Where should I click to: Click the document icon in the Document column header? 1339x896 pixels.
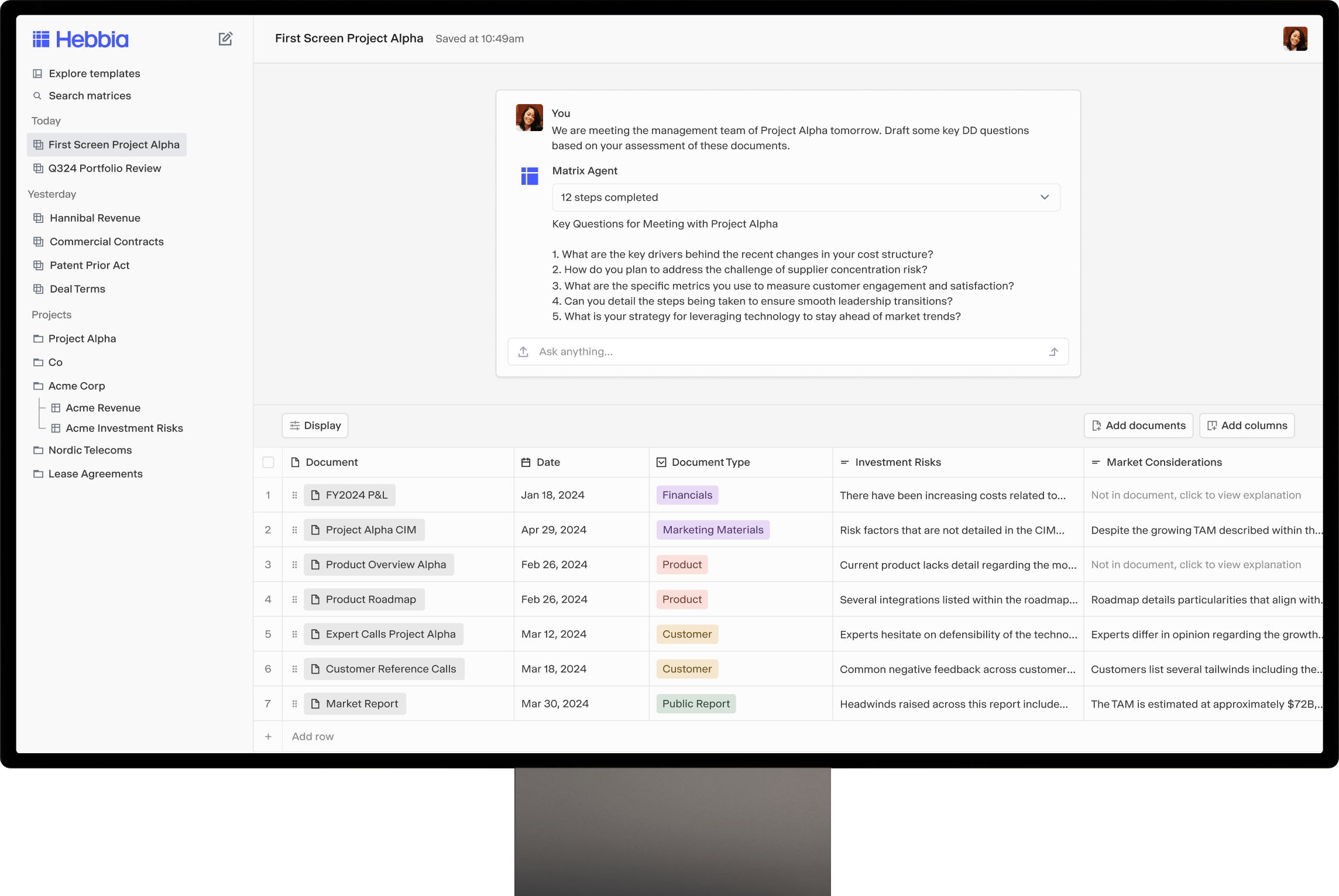(x=295, y=462)
